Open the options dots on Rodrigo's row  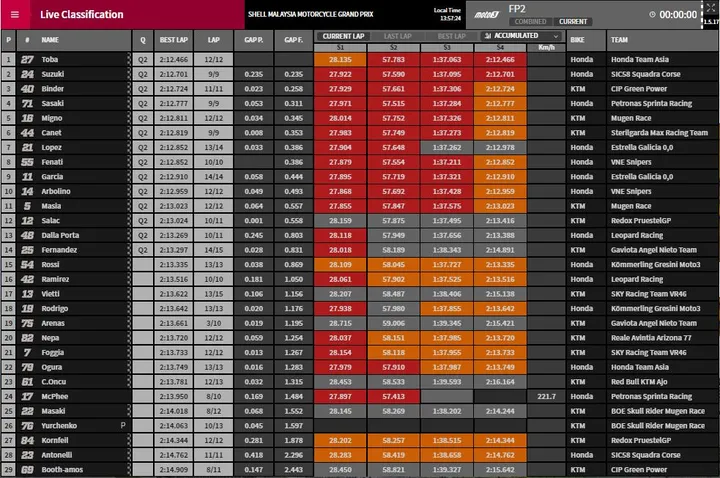pos(129,309)
